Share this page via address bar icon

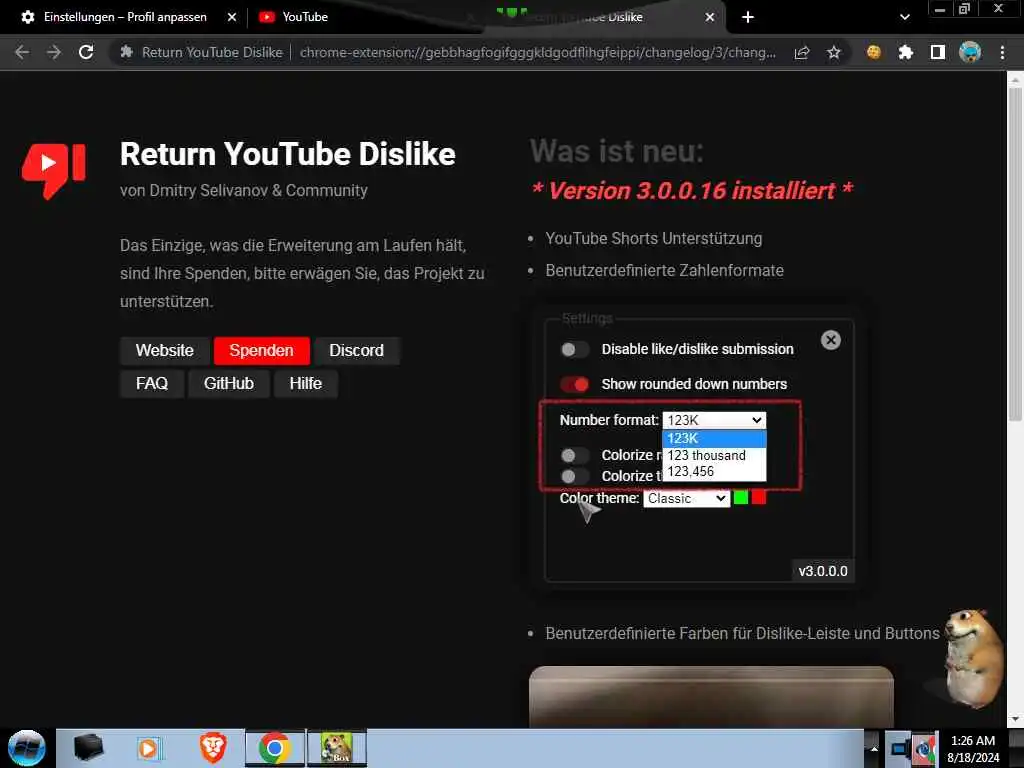coord(802,52)
